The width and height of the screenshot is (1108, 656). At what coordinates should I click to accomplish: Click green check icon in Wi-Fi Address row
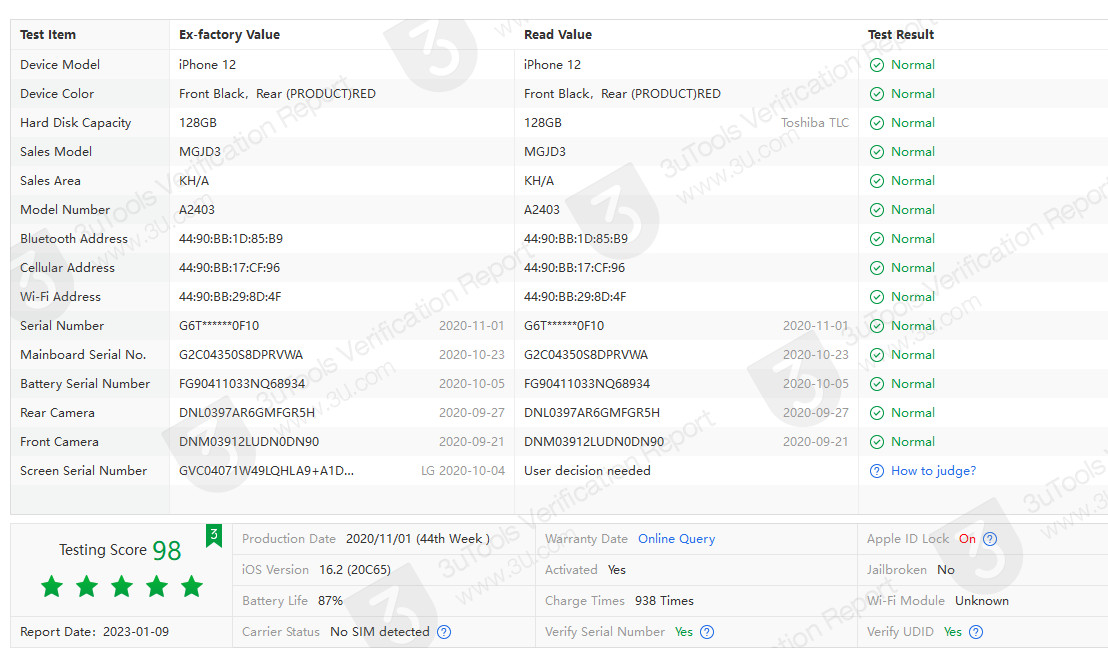(877, 297)
